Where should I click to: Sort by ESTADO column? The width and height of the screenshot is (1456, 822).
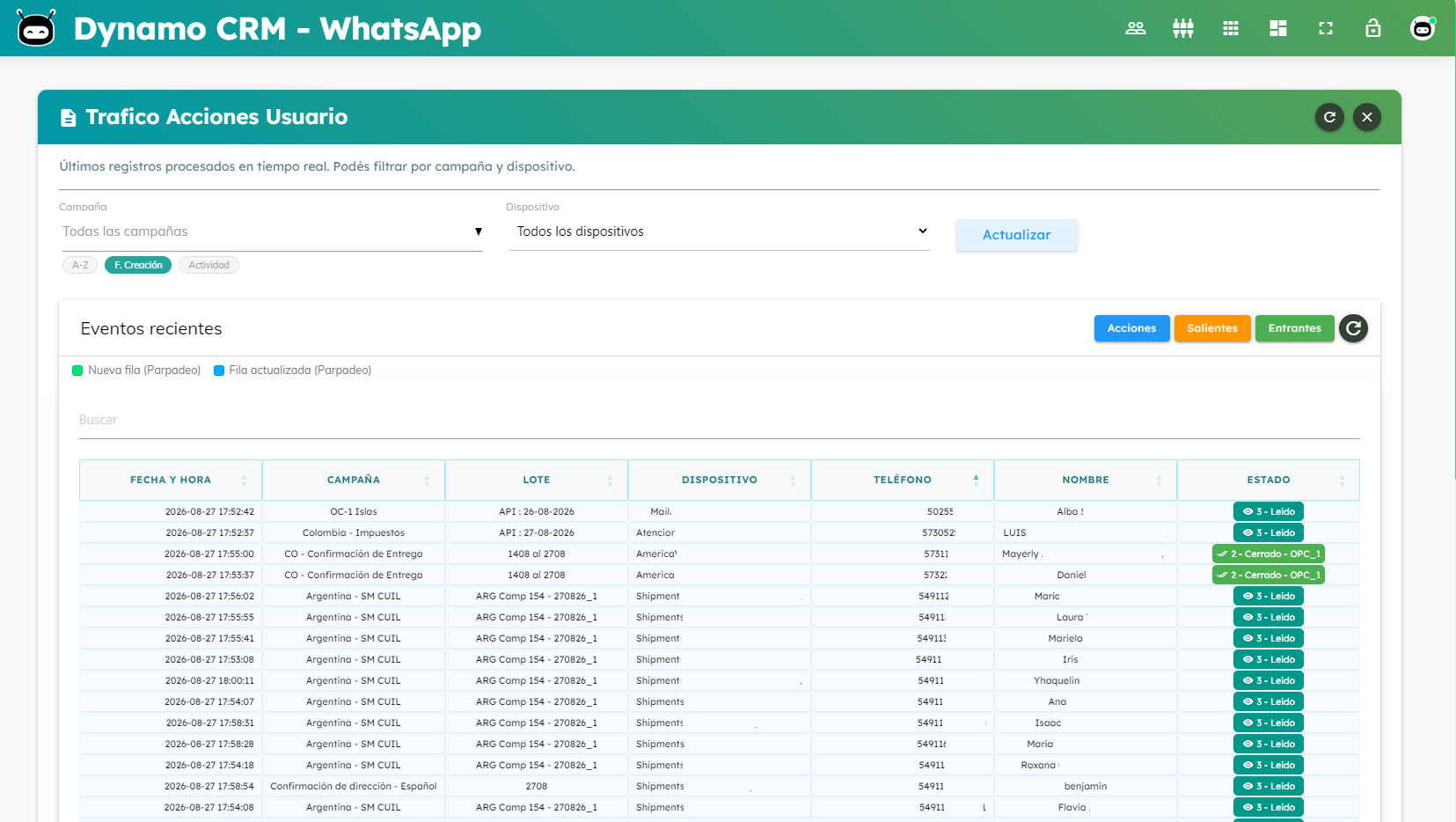1269,480
